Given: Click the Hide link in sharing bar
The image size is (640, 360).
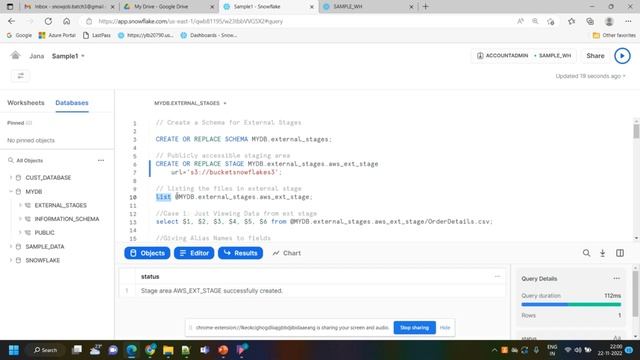Looking at the screenshot, I should [445, 327].
